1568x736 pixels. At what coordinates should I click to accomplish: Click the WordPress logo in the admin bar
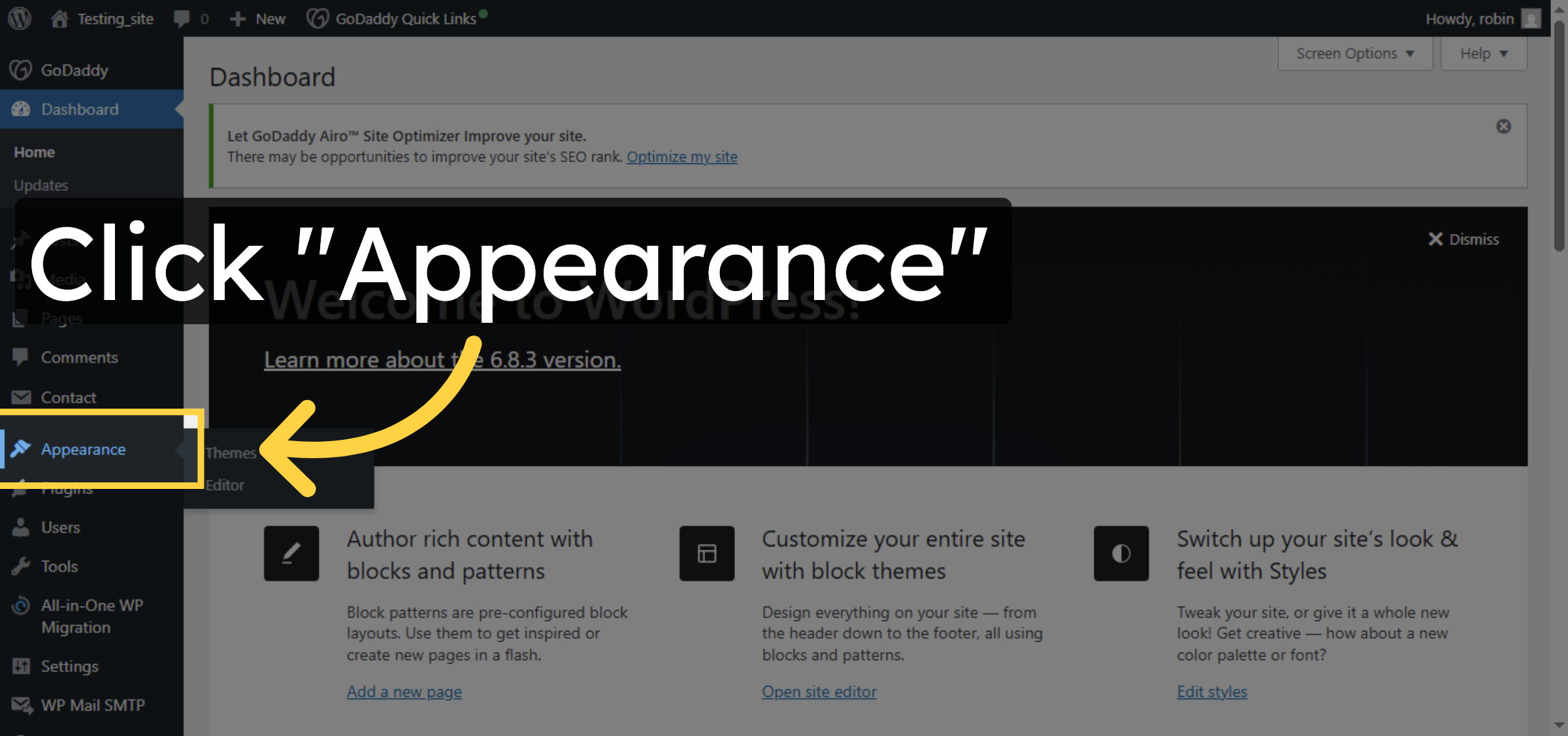(19, 18)
